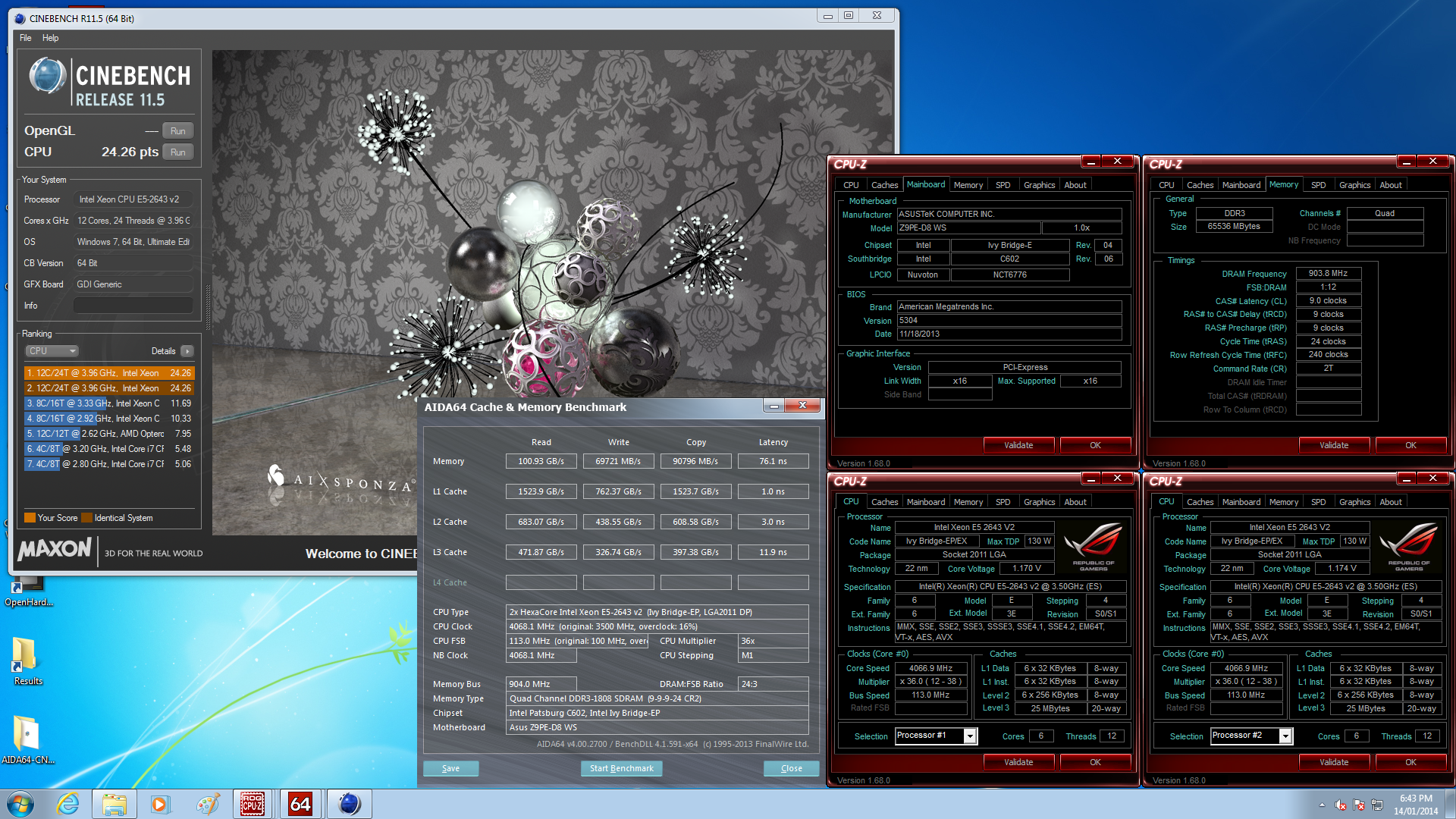Switch to SPD tab in Mainboard CPU-Z window
This screenshot has width=1456, height=819.
pyautogui.click(x=1003, y=185)
